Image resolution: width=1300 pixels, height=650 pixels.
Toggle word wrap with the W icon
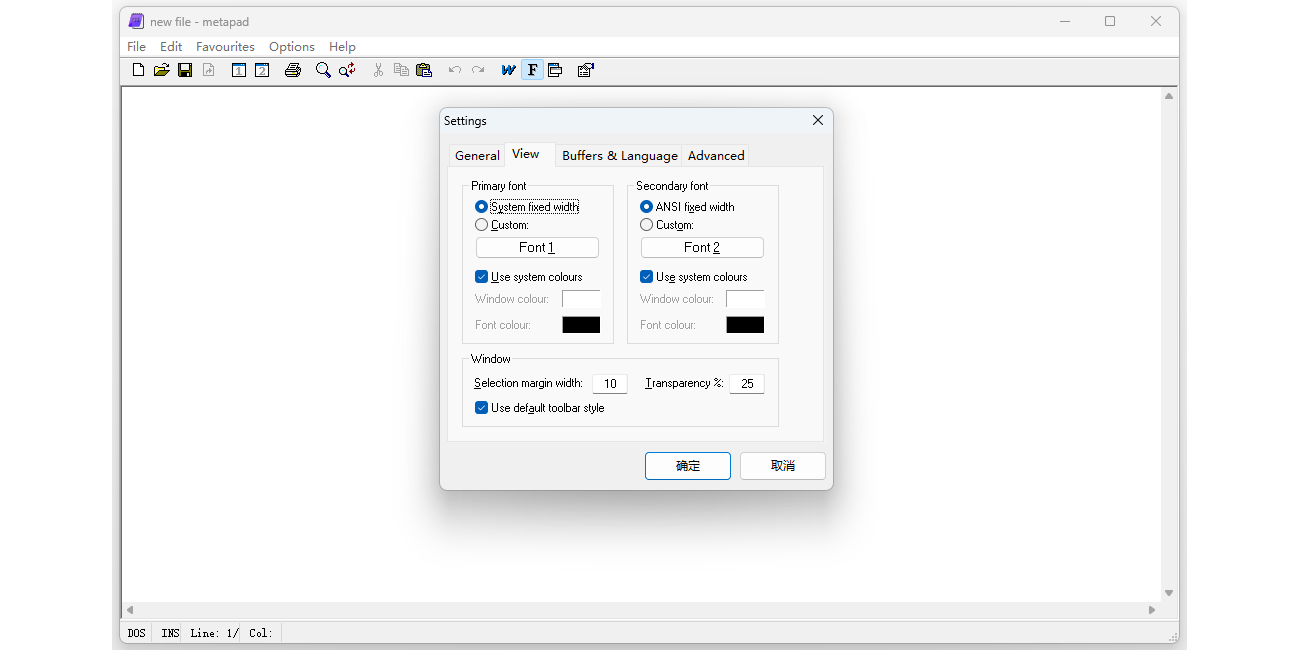coord(509,70)
